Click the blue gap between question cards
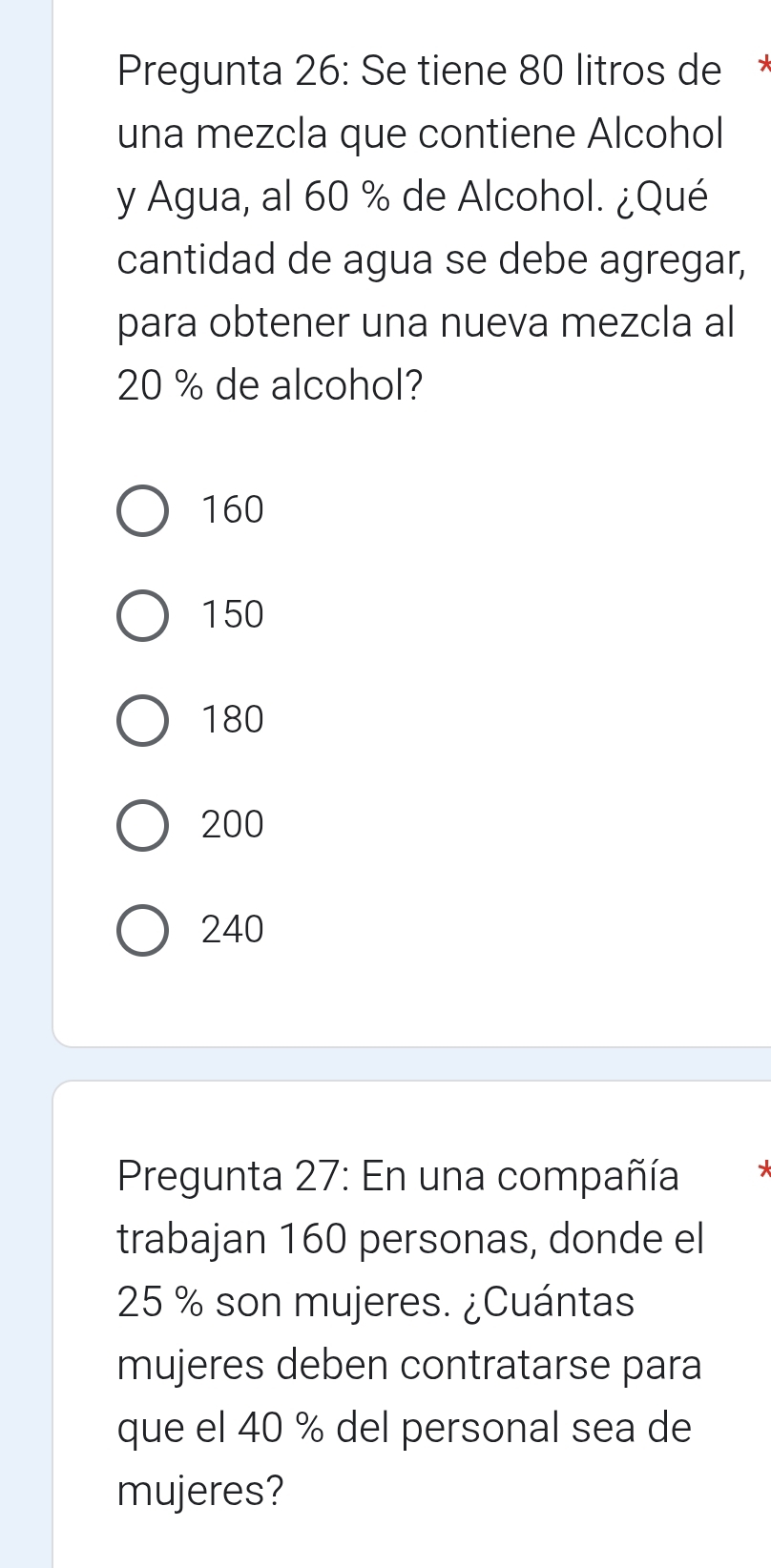Viewport: 771px width, 1568px height. (x=410, y=1063)
